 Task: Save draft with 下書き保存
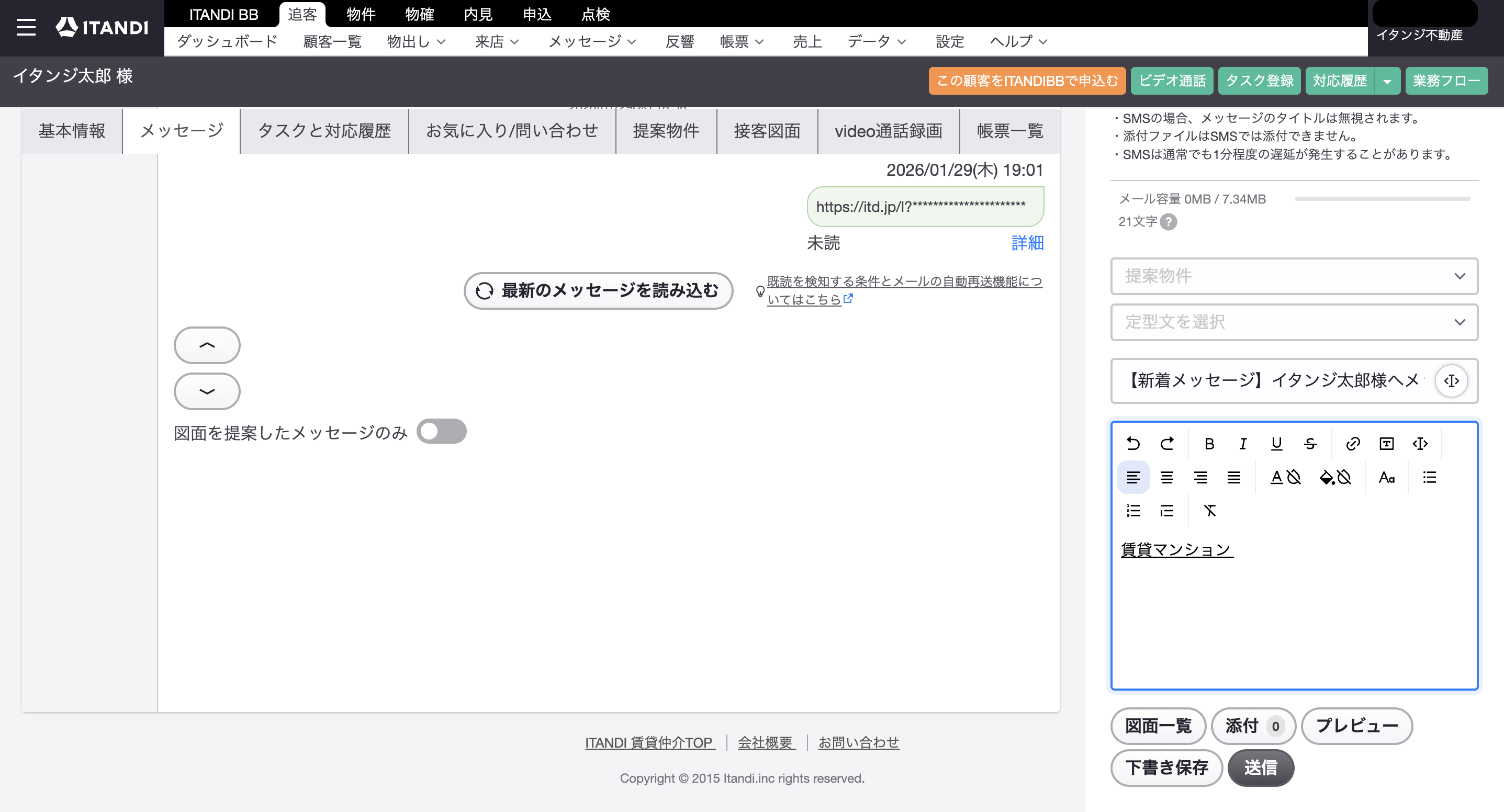tap(1166, 768)
